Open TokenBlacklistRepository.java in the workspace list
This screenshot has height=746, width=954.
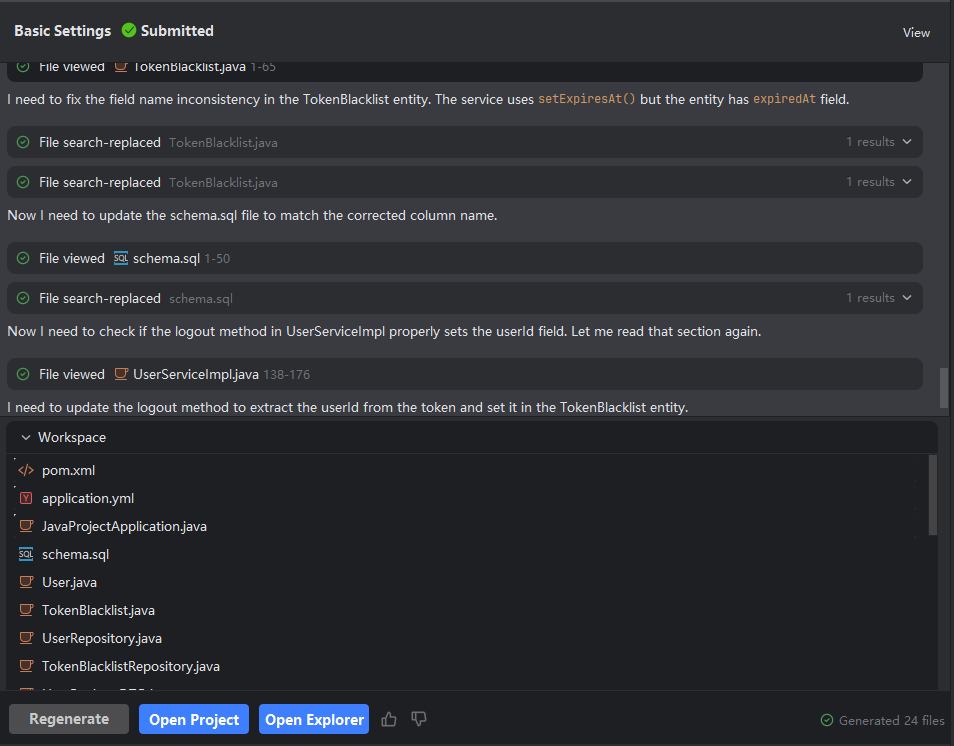tap(130, 666)
